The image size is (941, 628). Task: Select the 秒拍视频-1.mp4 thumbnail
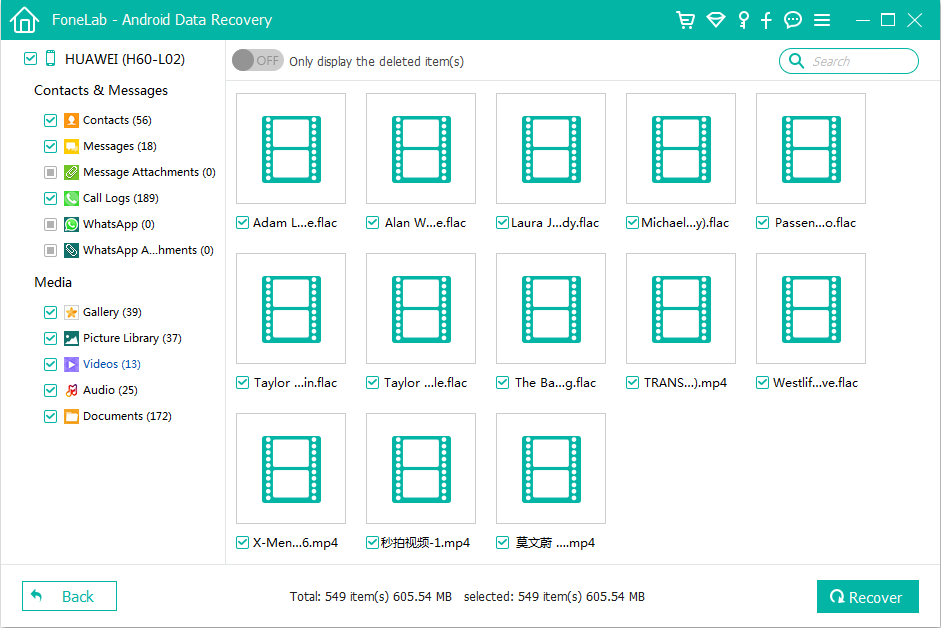coord(421,468)
